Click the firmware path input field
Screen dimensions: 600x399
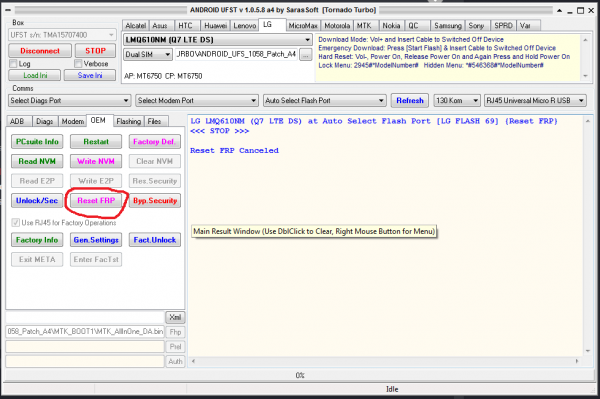[x=236, y=54]
